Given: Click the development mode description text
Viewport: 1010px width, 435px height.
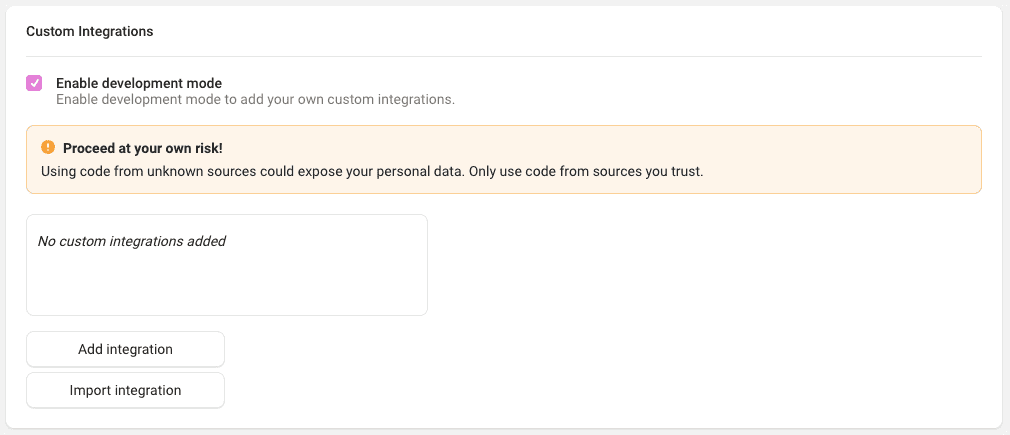Looking at the screenshot, I should coord(256,100).
